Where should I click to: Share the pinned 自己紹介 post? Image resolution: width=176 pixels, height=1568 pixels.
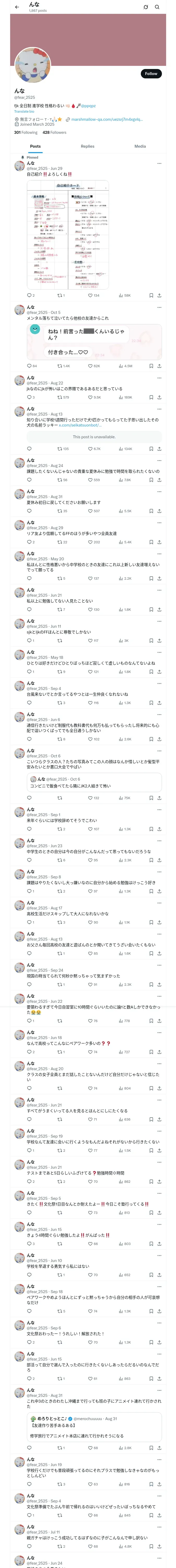tap(159, 295)
